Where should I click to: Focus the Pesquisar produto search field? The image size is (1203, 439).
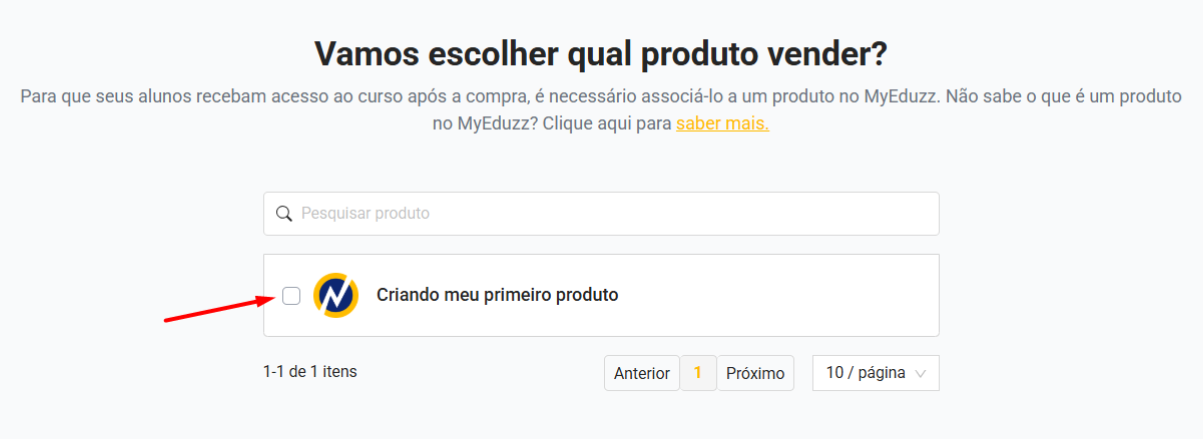(x=600, y=214)
